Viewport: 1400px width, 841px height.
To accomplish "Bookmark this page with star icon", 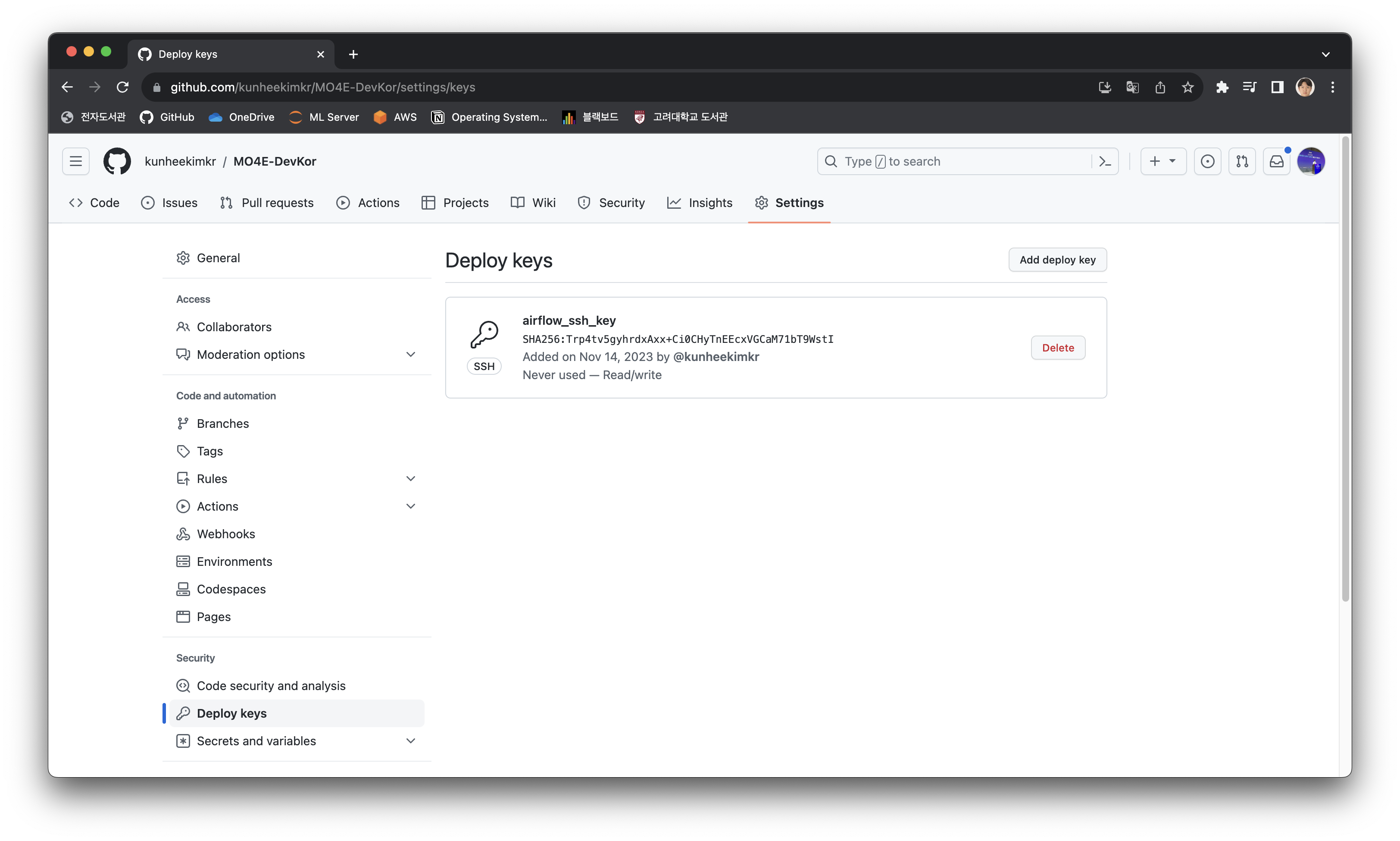I will (1187, 87).
